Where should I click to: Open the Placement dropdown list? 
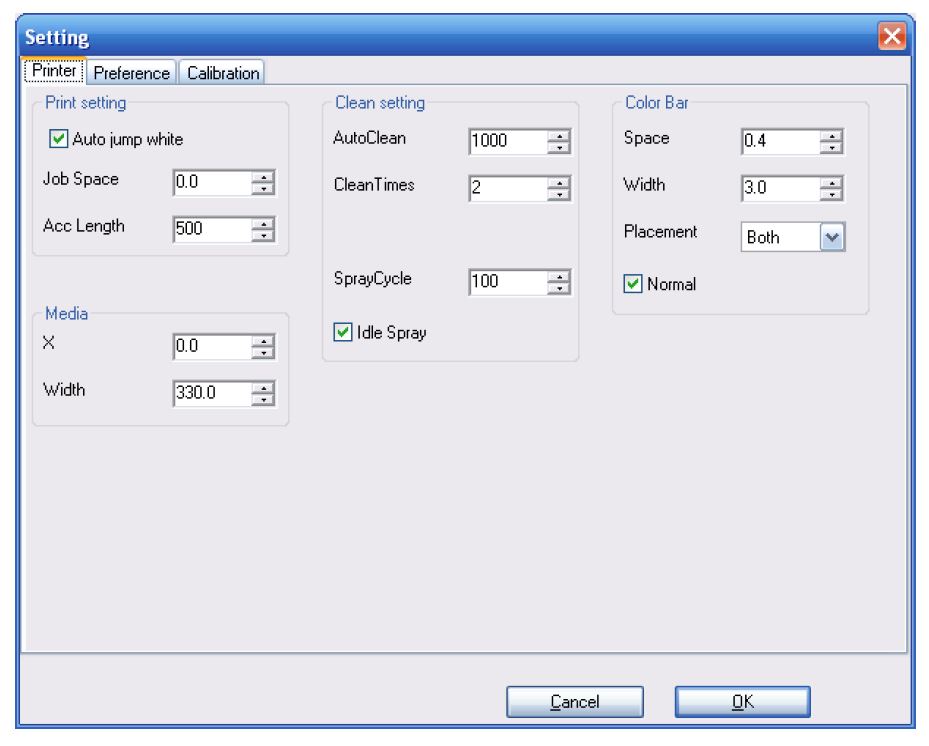tap(832, 238)
